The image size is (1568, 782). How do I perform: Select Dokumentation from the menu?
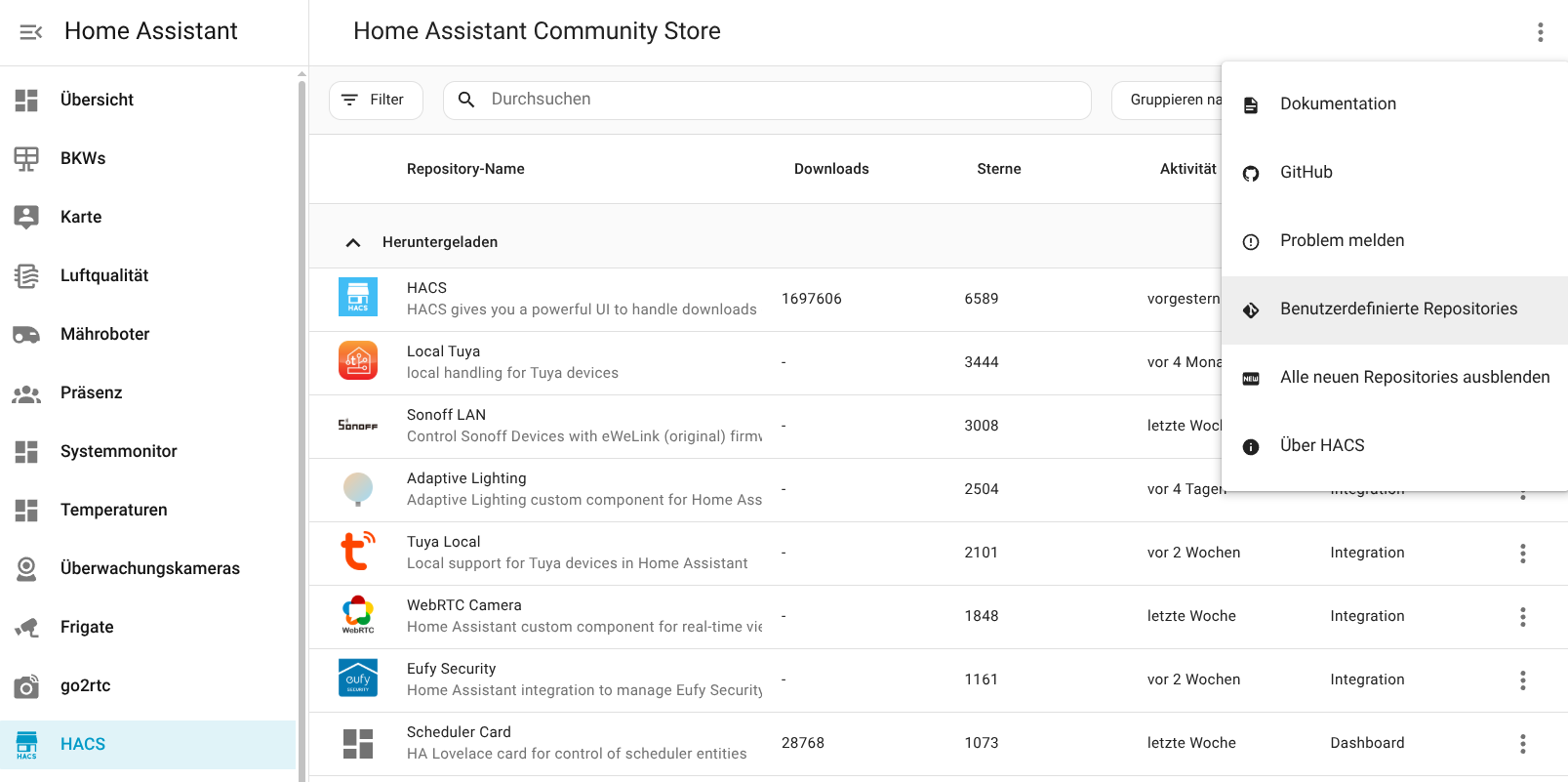click(1394, 104)
